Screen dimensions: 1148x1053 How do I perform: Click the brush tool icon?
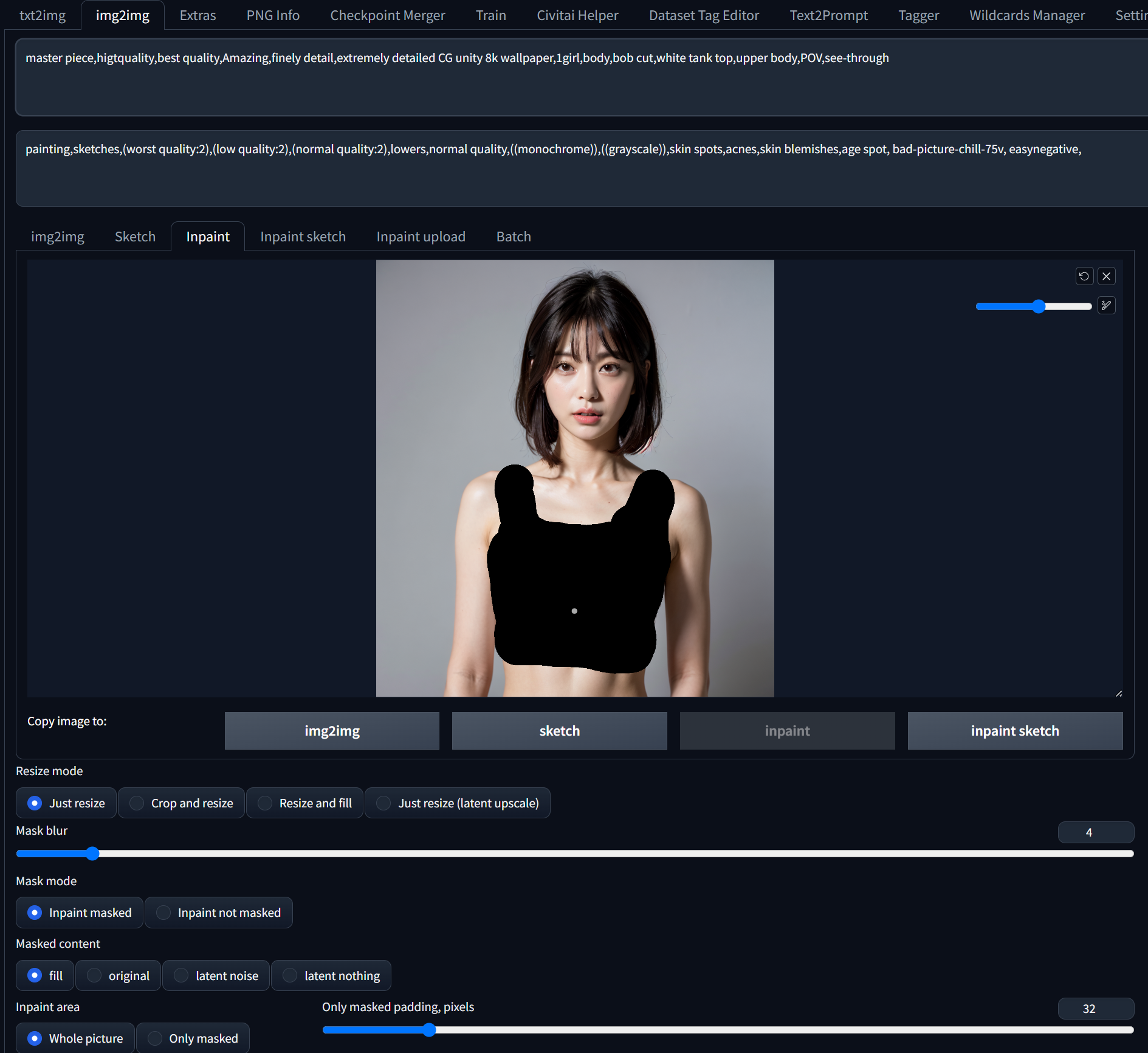click(x=1107, y=306)
